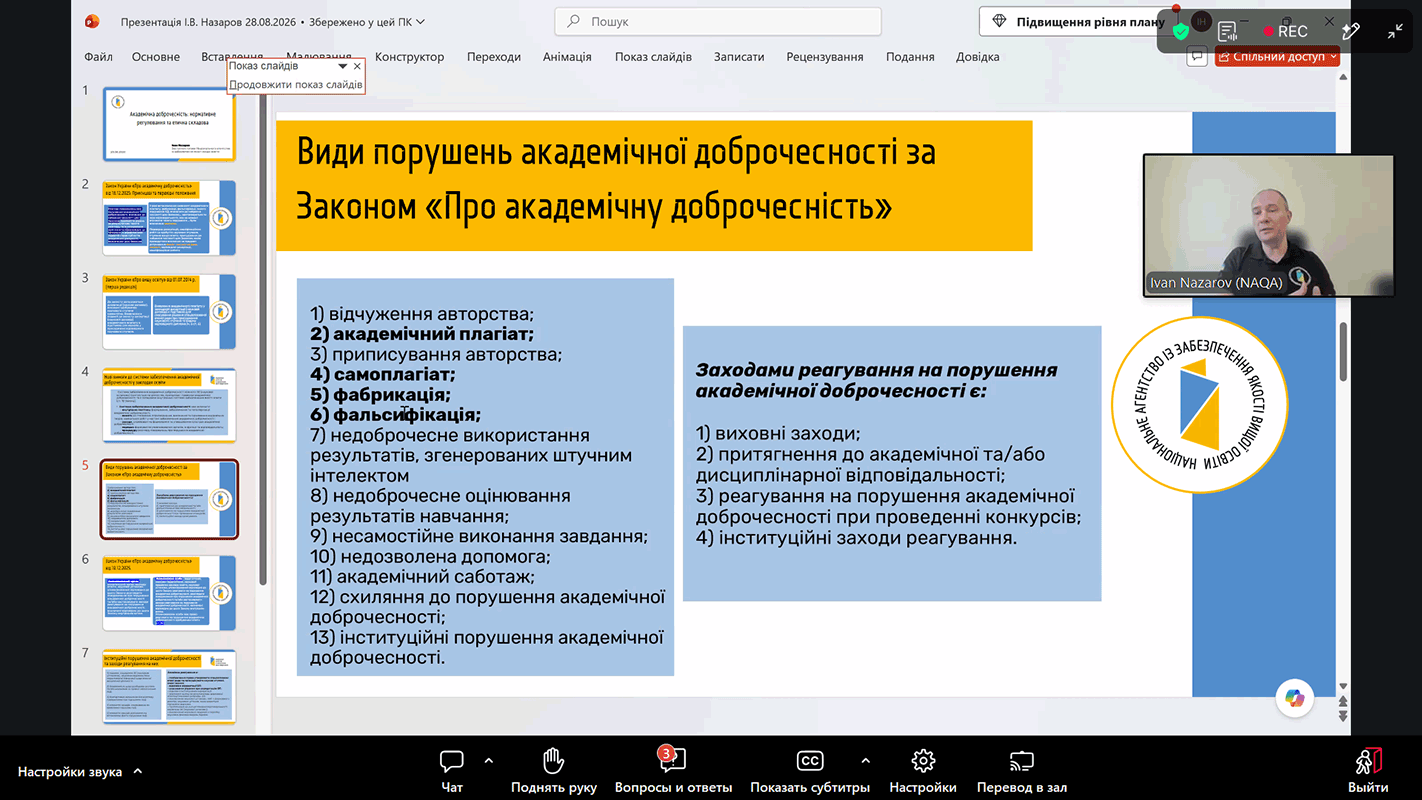Open the live transcript icon

point(1227,31)
